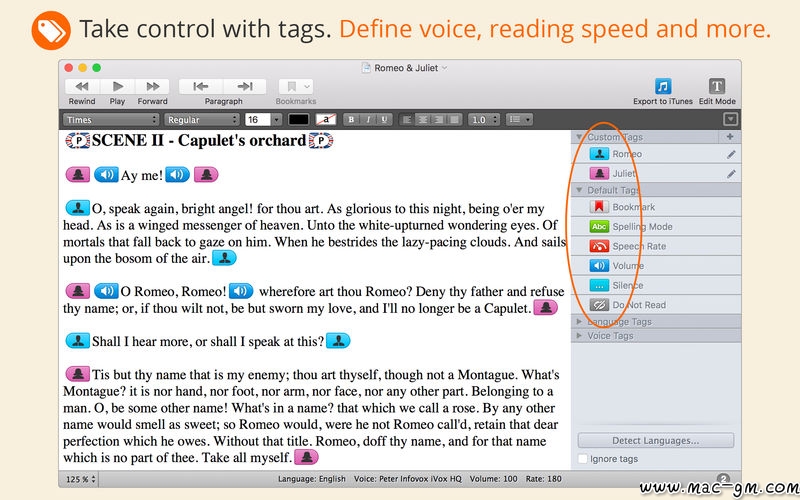Click the Romeo & Juliet document title

[x=406, y=68]
